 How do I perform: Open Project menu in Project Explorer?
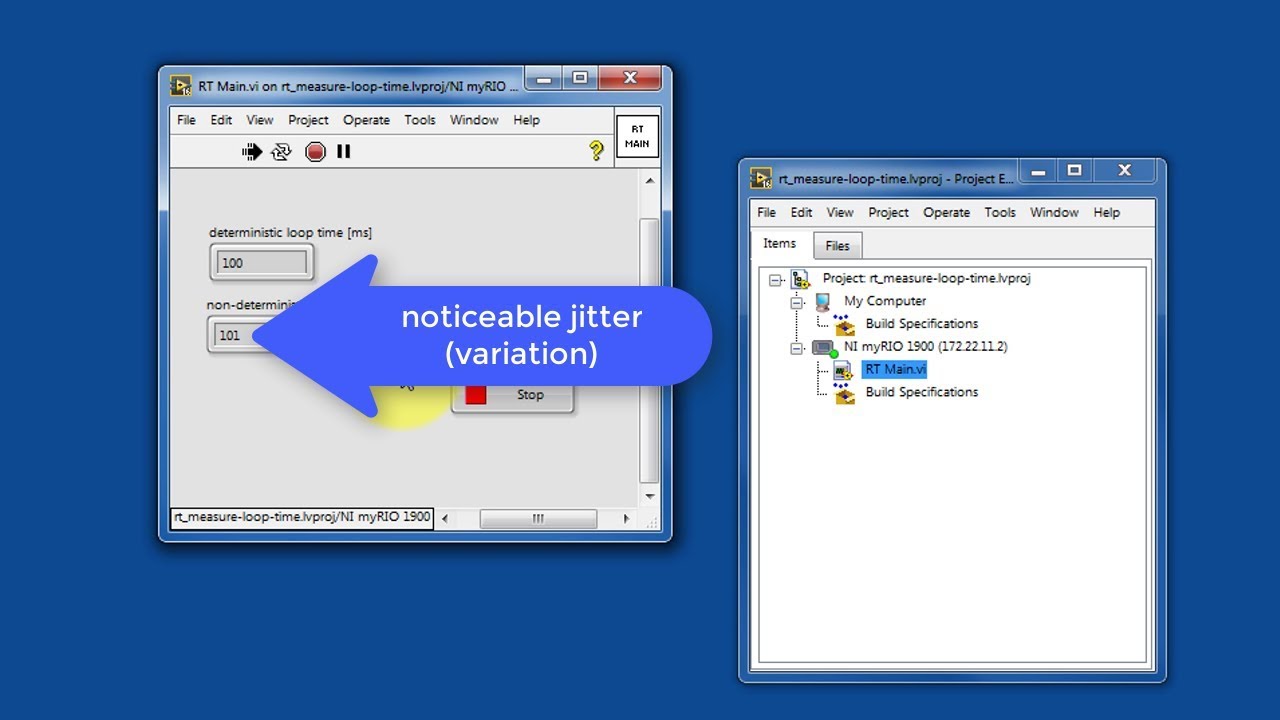[x=888, y=212]
